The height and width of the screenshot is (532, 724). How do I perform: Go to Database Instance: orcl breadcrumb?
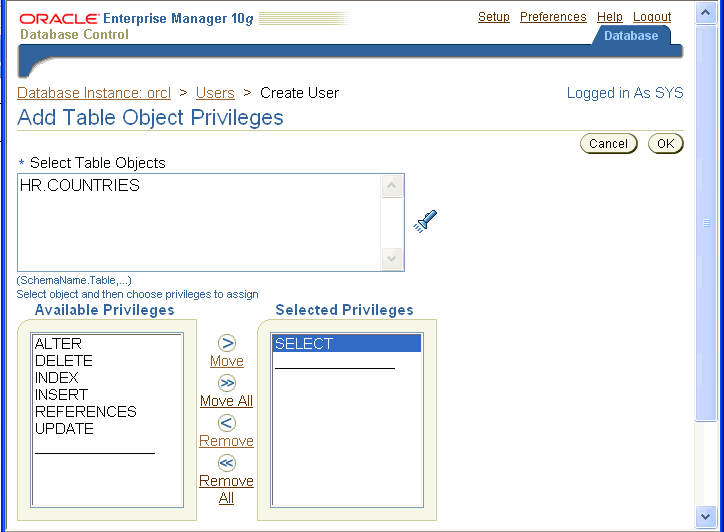[x=94, y=93]
